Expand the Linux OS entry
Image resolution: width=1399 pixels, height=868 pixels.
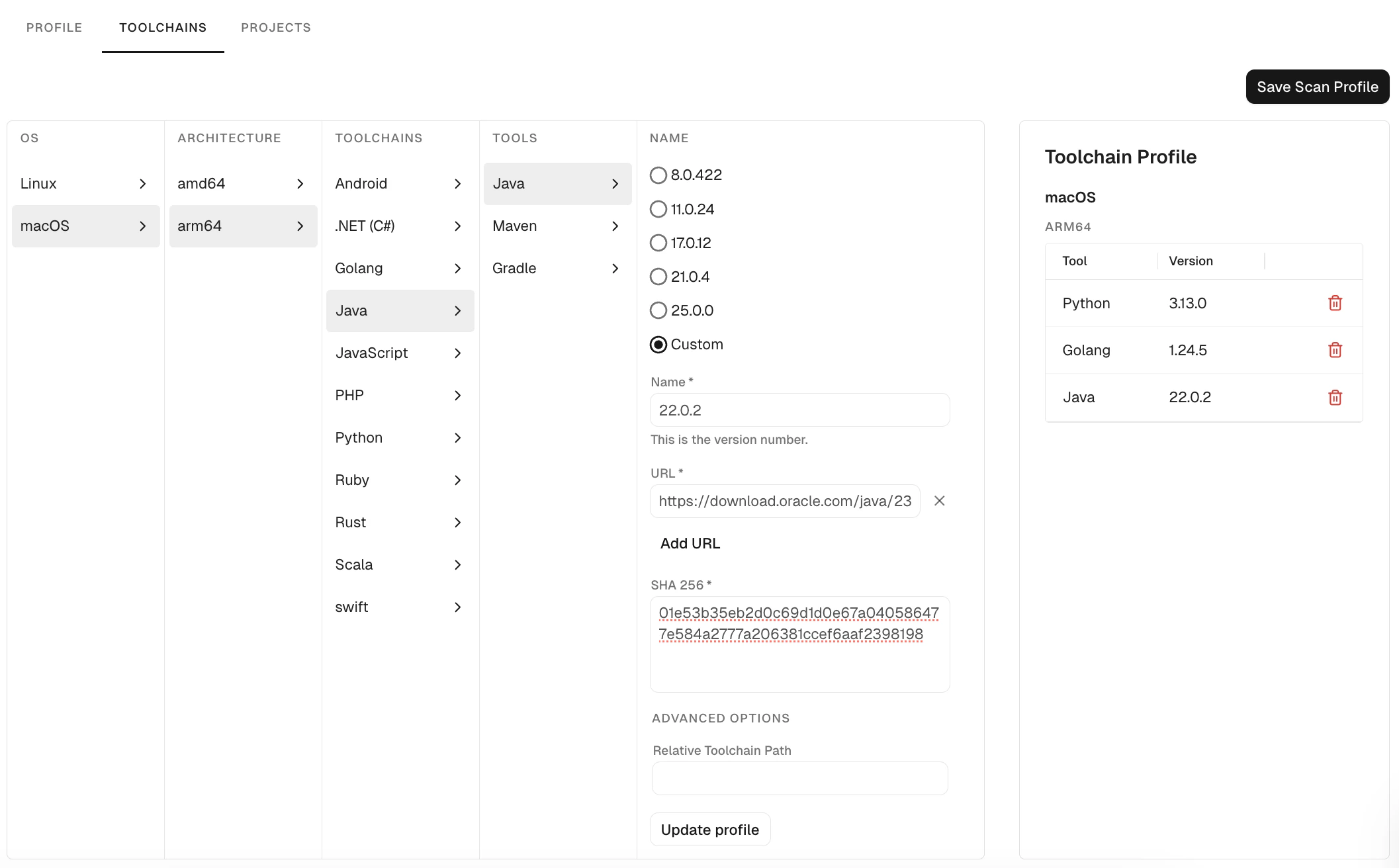click(x=86, y=183)
